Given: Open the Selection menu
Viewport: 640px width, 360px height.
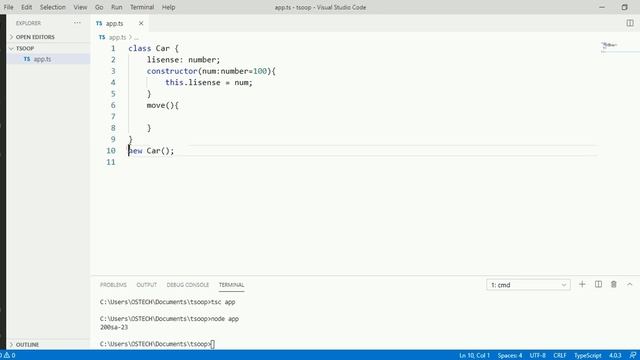Looking at the screenshot, I should [x=52, y=7].
